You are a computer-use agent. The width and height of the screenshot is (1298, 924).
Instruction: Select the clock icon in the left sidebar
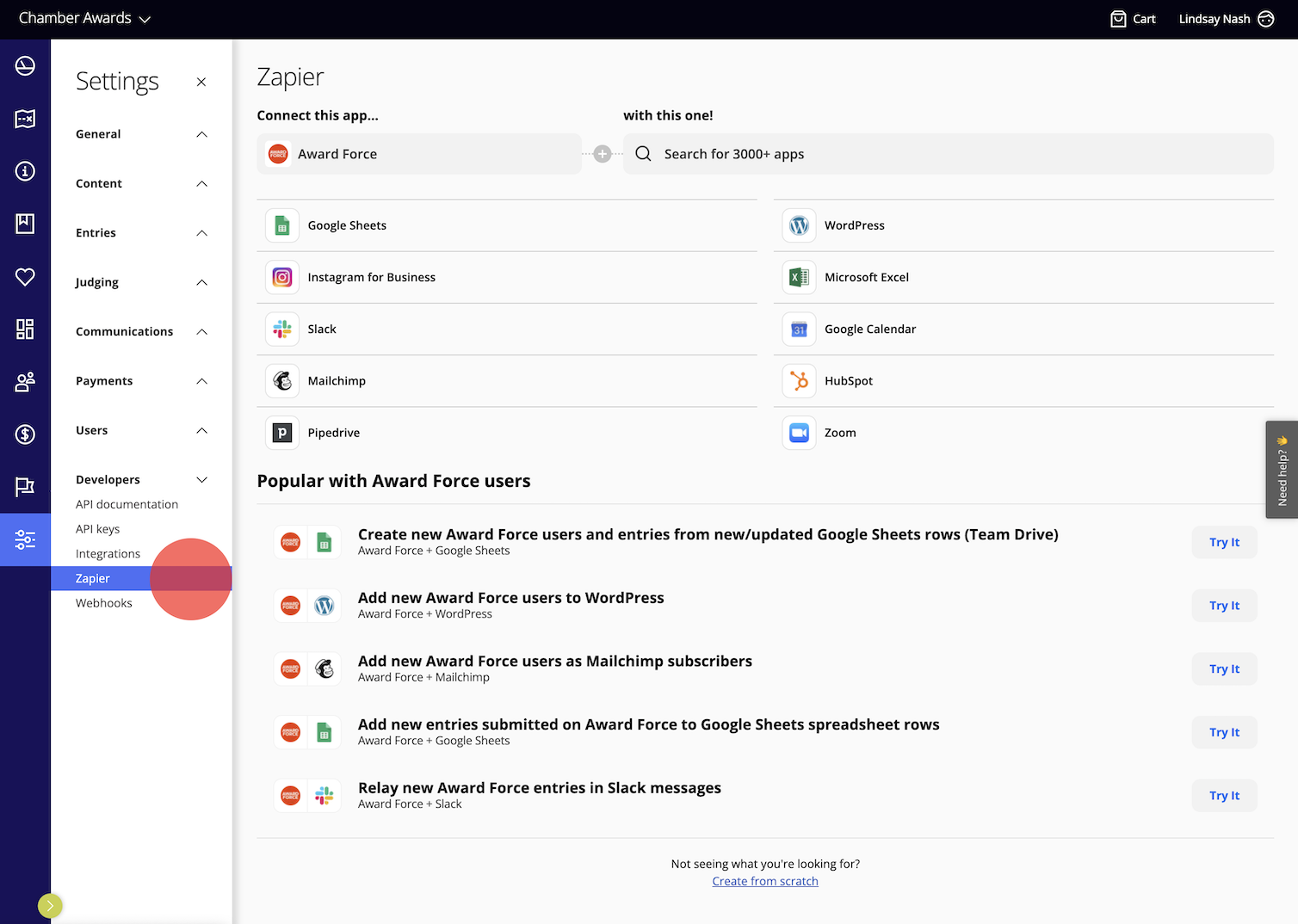point(25,65)
